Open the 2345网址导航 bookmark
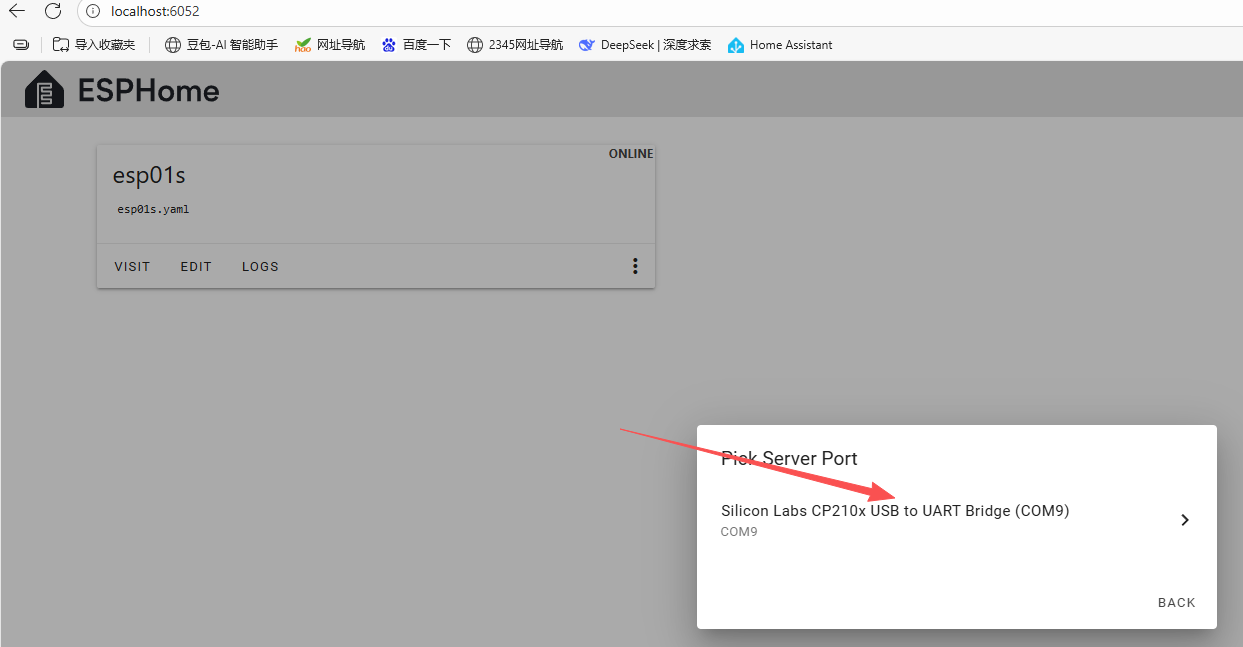Image resolution: width=1243 pixels, height=647 pixels. click(x=515, y=45)
